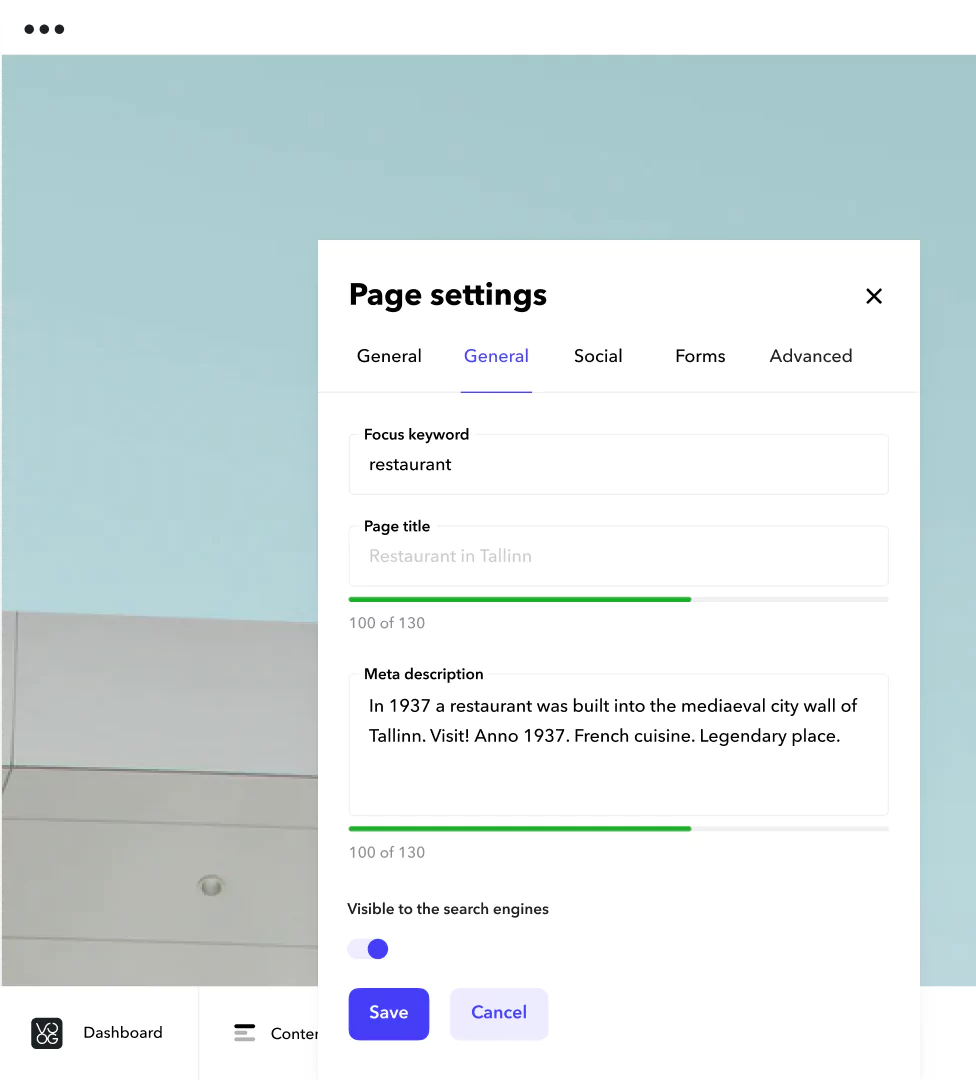The image size is (976, 1080).
Task: Click the Voog logo icon in the bottom bar
Action: pos(46,1032)
